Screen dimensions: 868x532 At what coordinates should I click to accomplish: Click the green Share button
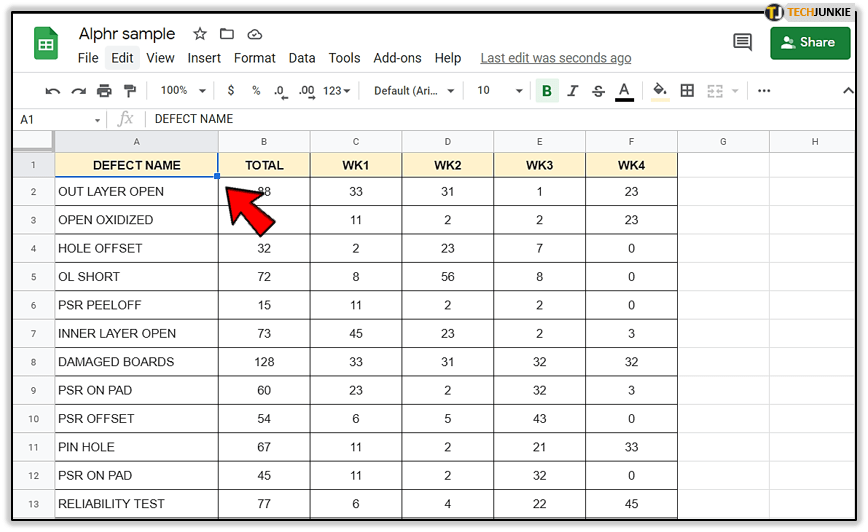point(810,42)
